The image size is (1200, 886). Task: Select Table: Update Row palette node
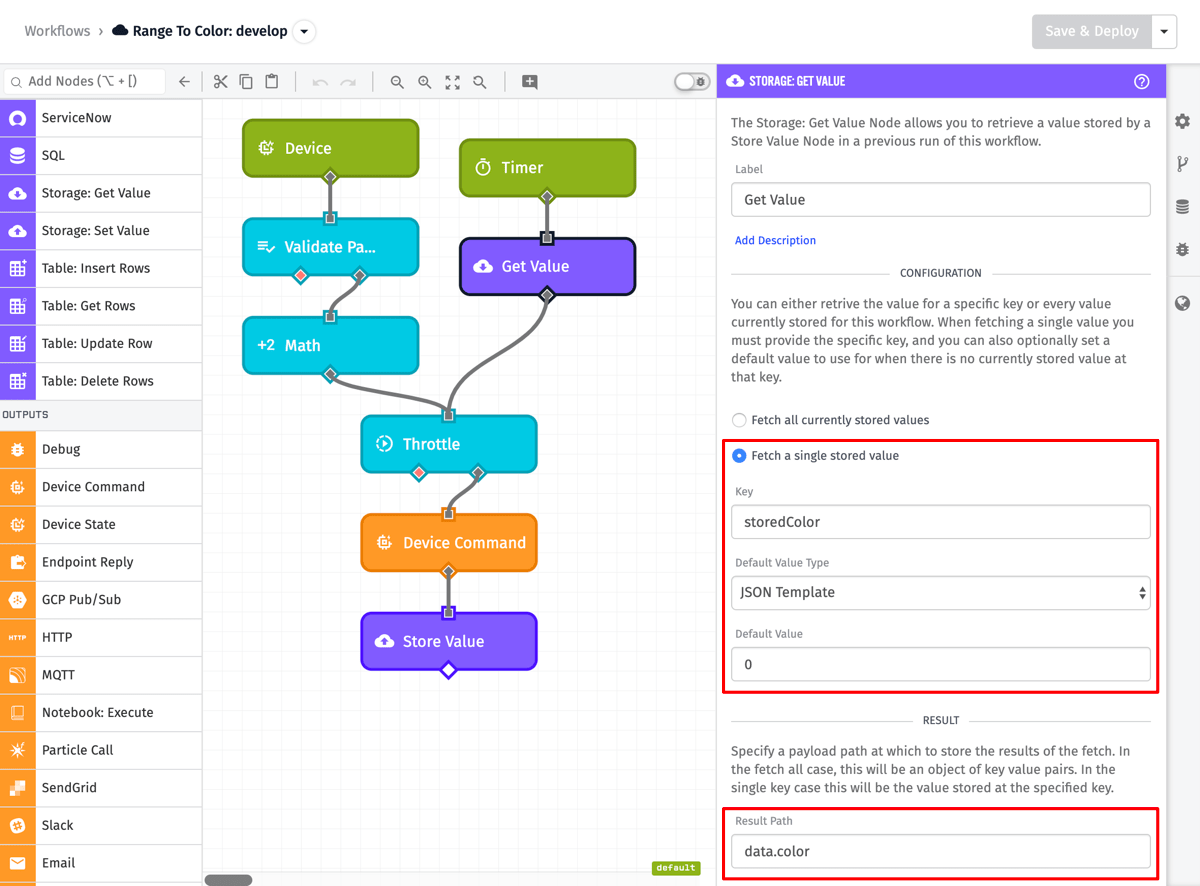click(x=101, y=343)
